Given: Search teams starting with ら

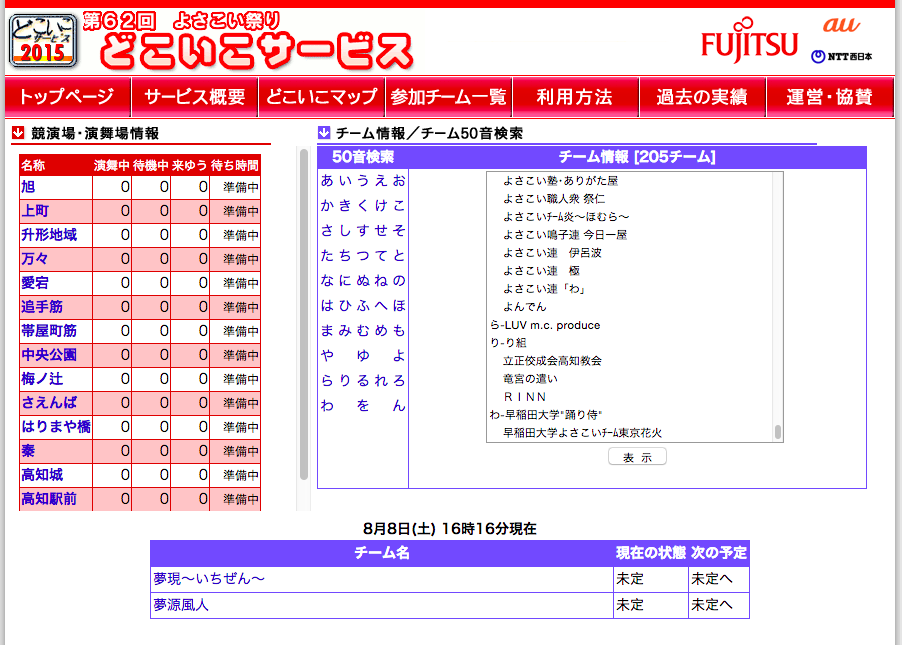Looking at the screenshot, I should [x=327, y=380].
